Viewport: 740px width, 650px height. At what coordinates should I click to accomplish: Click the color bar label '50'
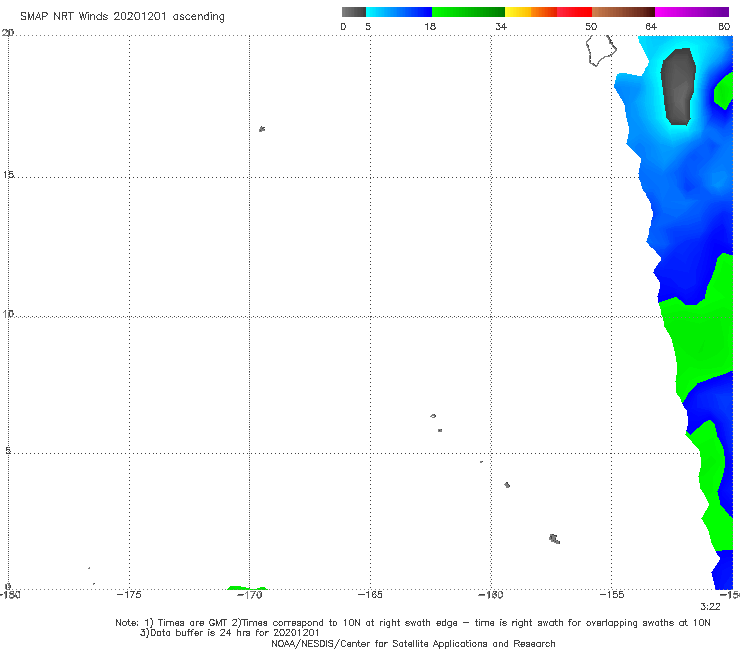(x=591, y=26)
